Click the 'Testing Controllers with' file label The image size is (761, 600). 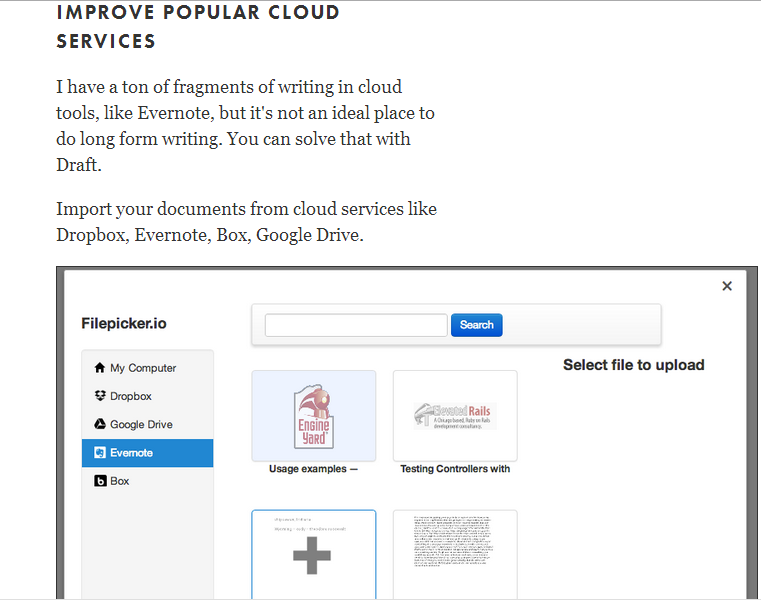[x=455, y=469]
